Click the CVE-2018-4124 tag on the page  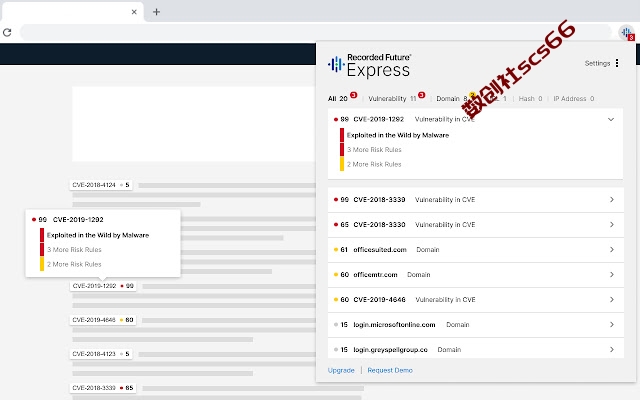(102, 185)
